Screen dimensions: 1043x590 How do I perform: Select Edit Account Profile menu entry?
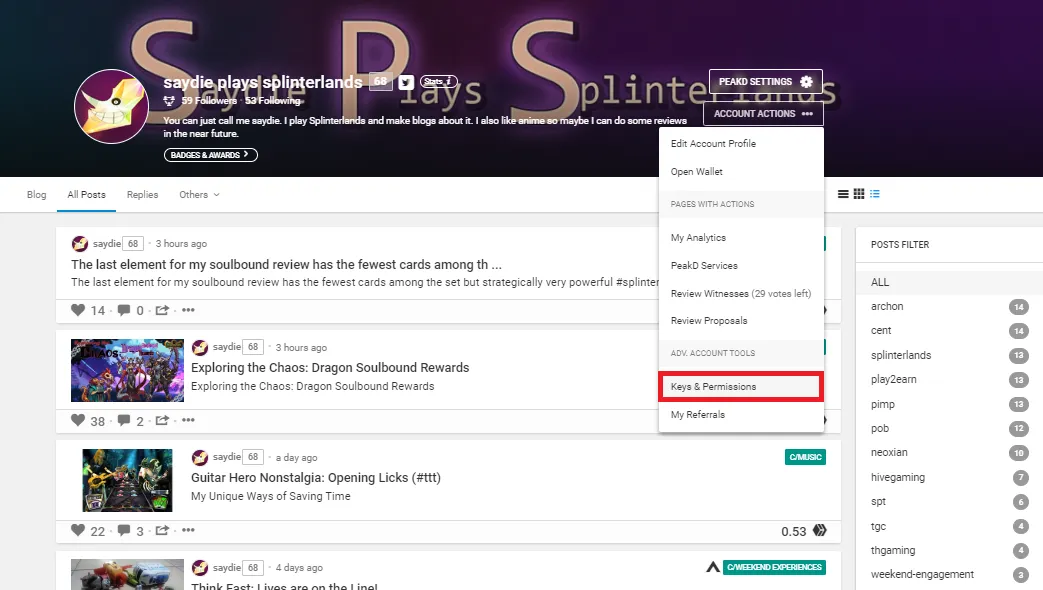pos(741,144)
